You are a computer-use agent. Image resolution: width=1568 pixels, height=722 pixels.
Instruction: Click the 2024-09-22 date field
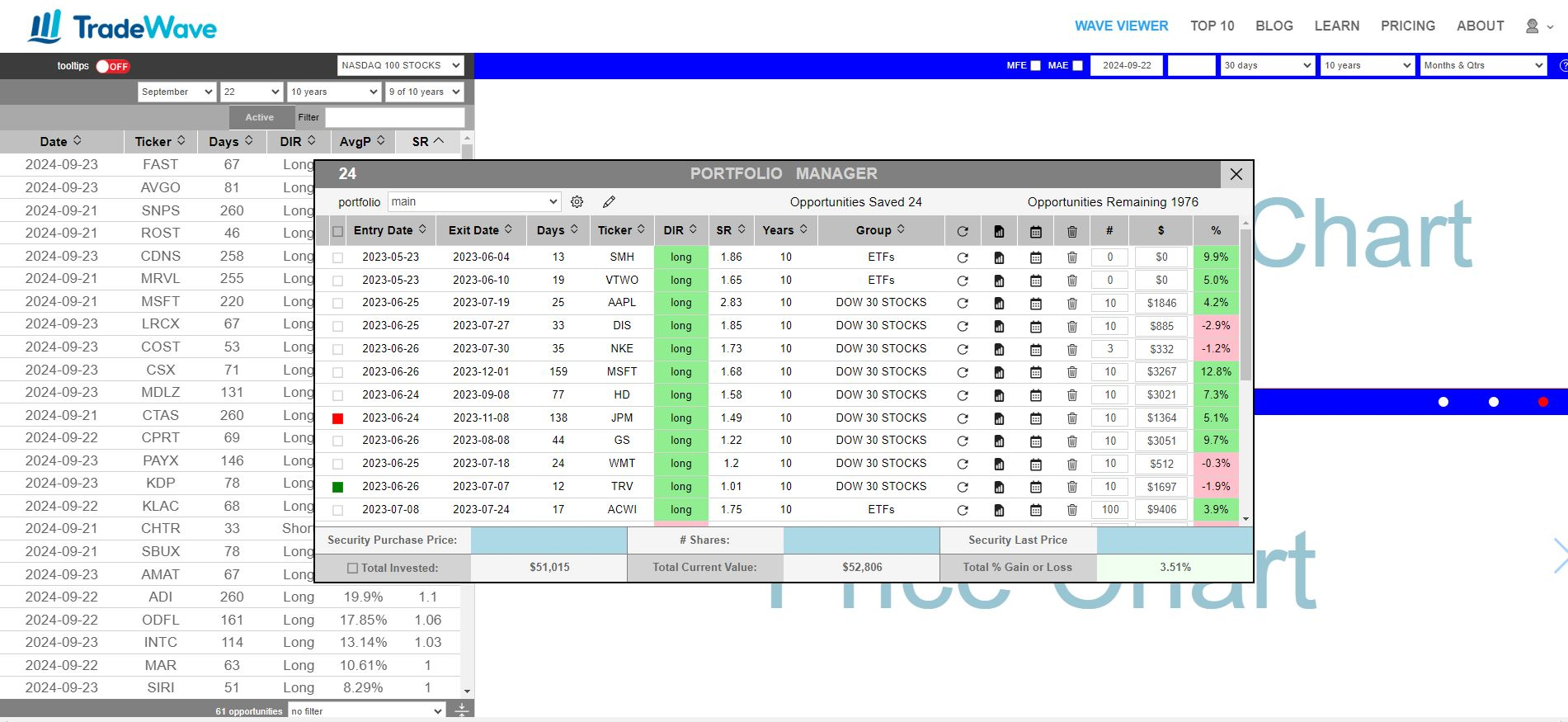[1127, 65]
